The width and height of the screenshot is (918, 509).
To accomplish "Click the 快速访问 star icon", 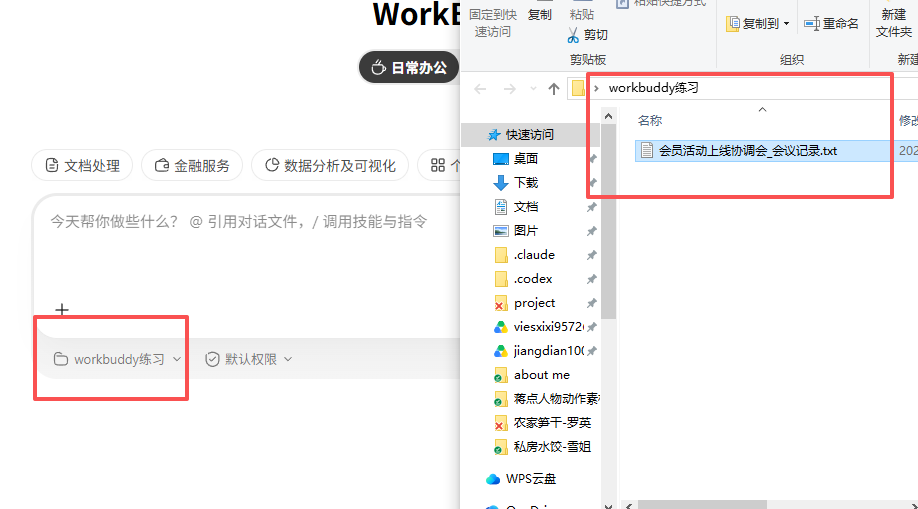I will (x=494, y=135).
